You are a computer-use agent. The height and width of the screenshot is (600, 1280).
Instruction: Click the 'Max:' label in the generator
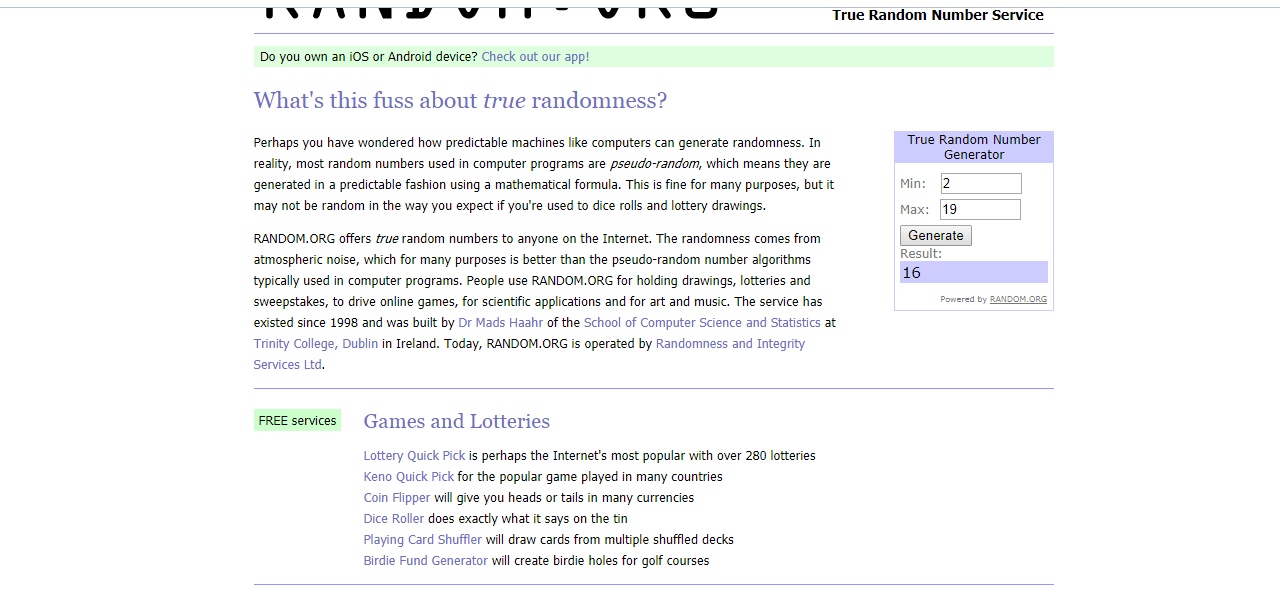tap(914, 210)
